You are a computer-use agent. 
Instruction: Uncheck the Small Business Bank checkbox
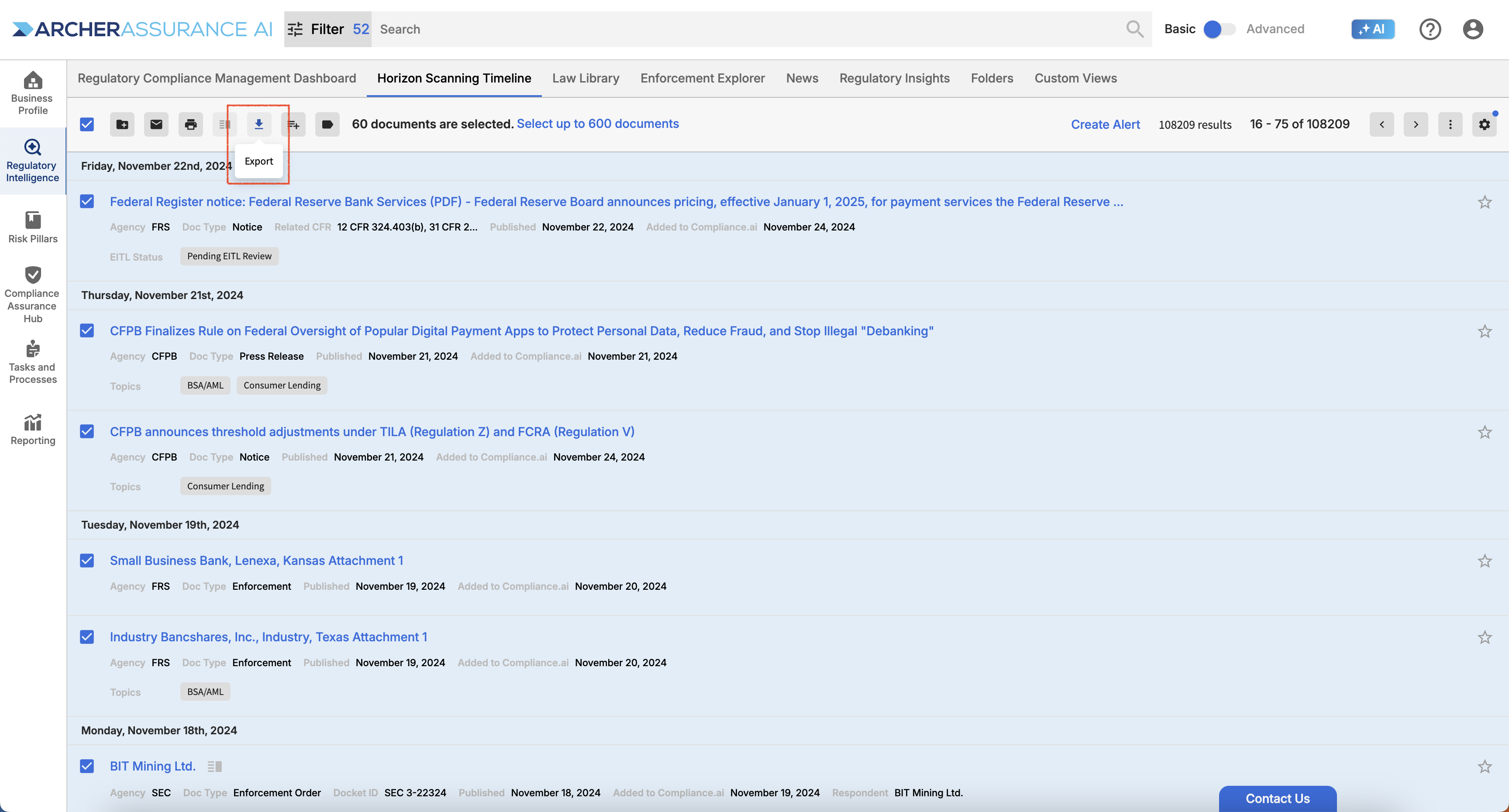click(87, 561)
